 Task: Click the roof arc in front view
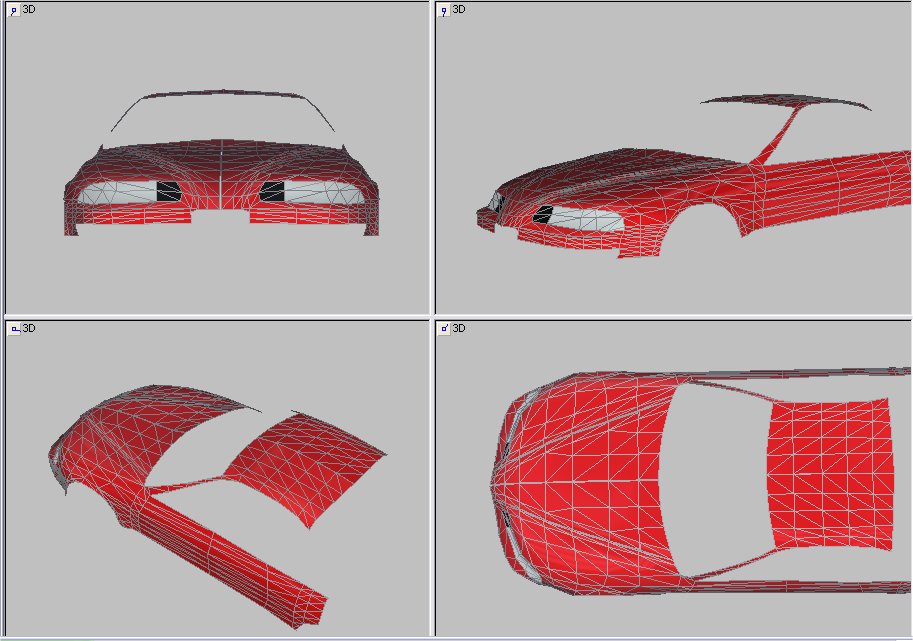222,95
